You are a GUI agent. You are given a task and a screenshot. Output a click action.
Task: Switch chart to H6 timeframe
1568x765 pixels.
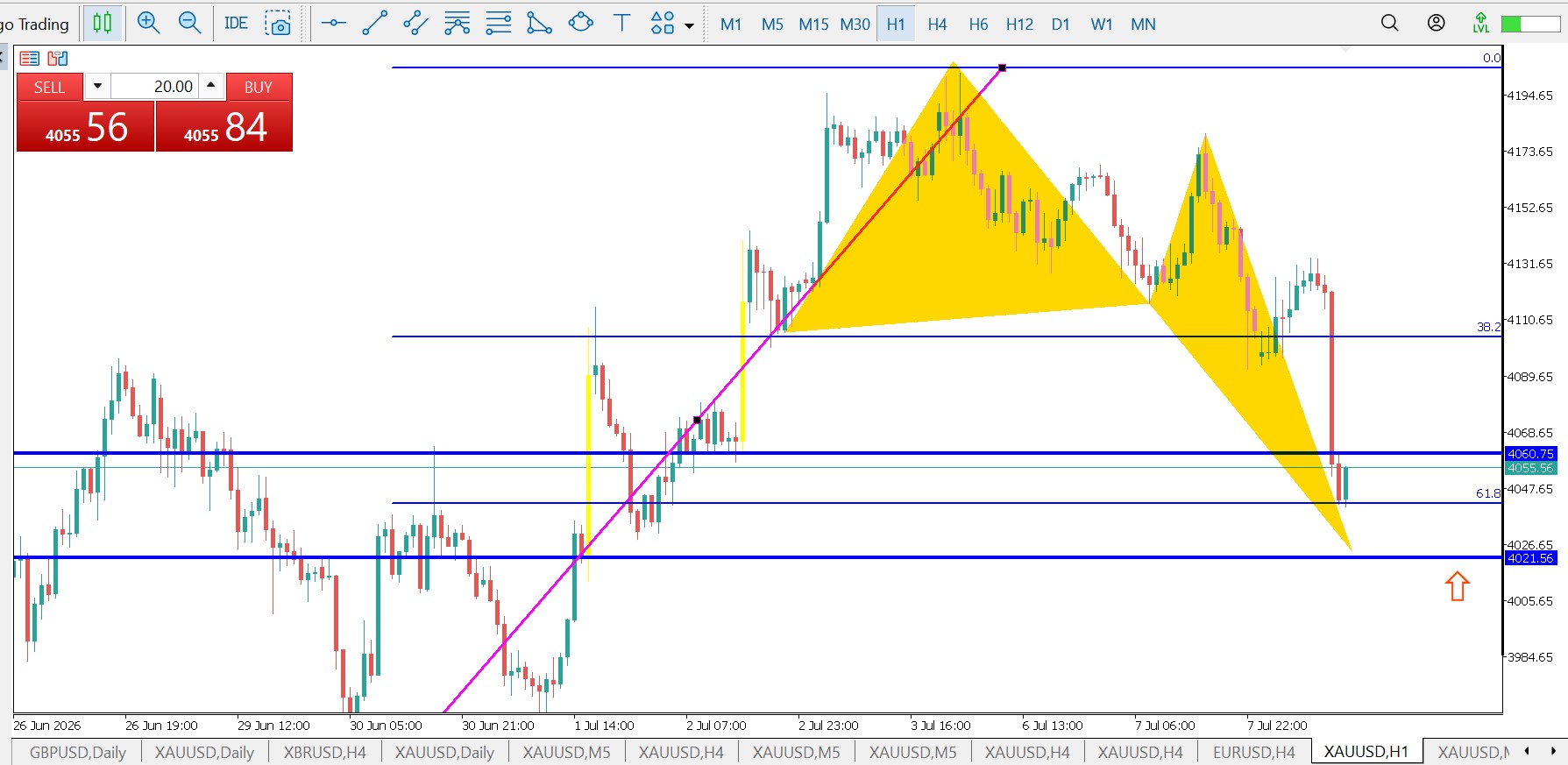(978, 25)
